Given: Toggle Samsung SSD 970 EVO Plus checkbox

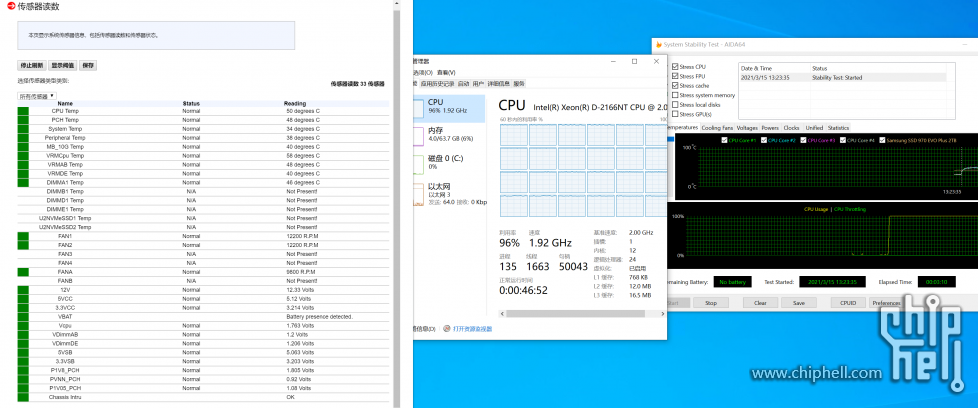Looking at the screenshot, I should pyautogui.click(x=882, y=140).
